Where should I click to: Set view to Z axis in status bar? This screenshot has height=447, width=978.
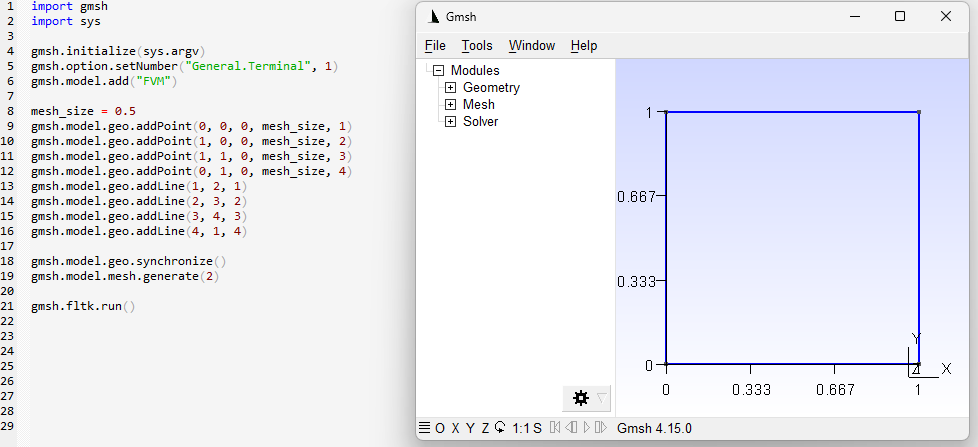(485, 428)
